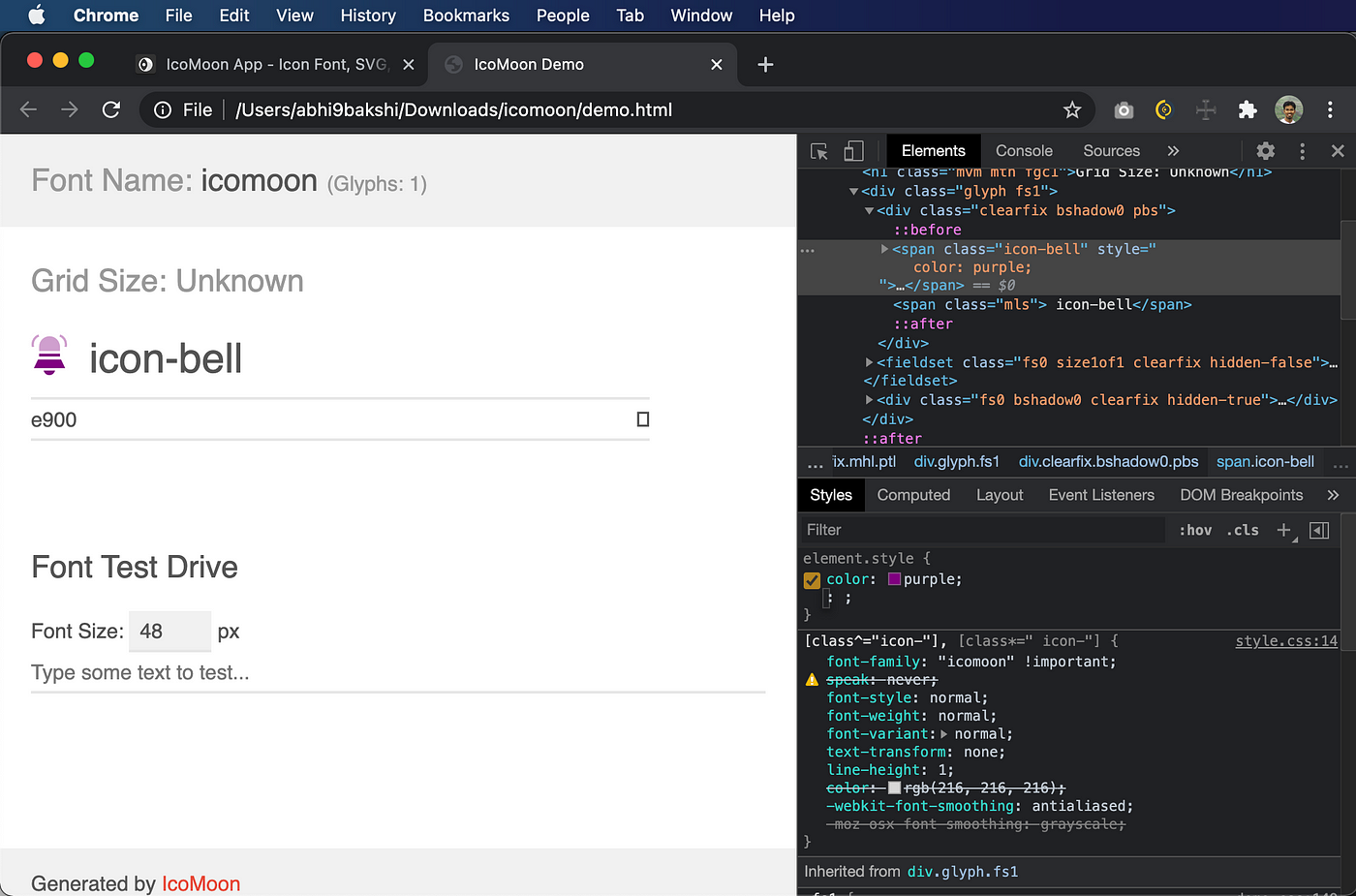Expand the span icon-bell node
The image size is (1356, 896).
(884, 249)
